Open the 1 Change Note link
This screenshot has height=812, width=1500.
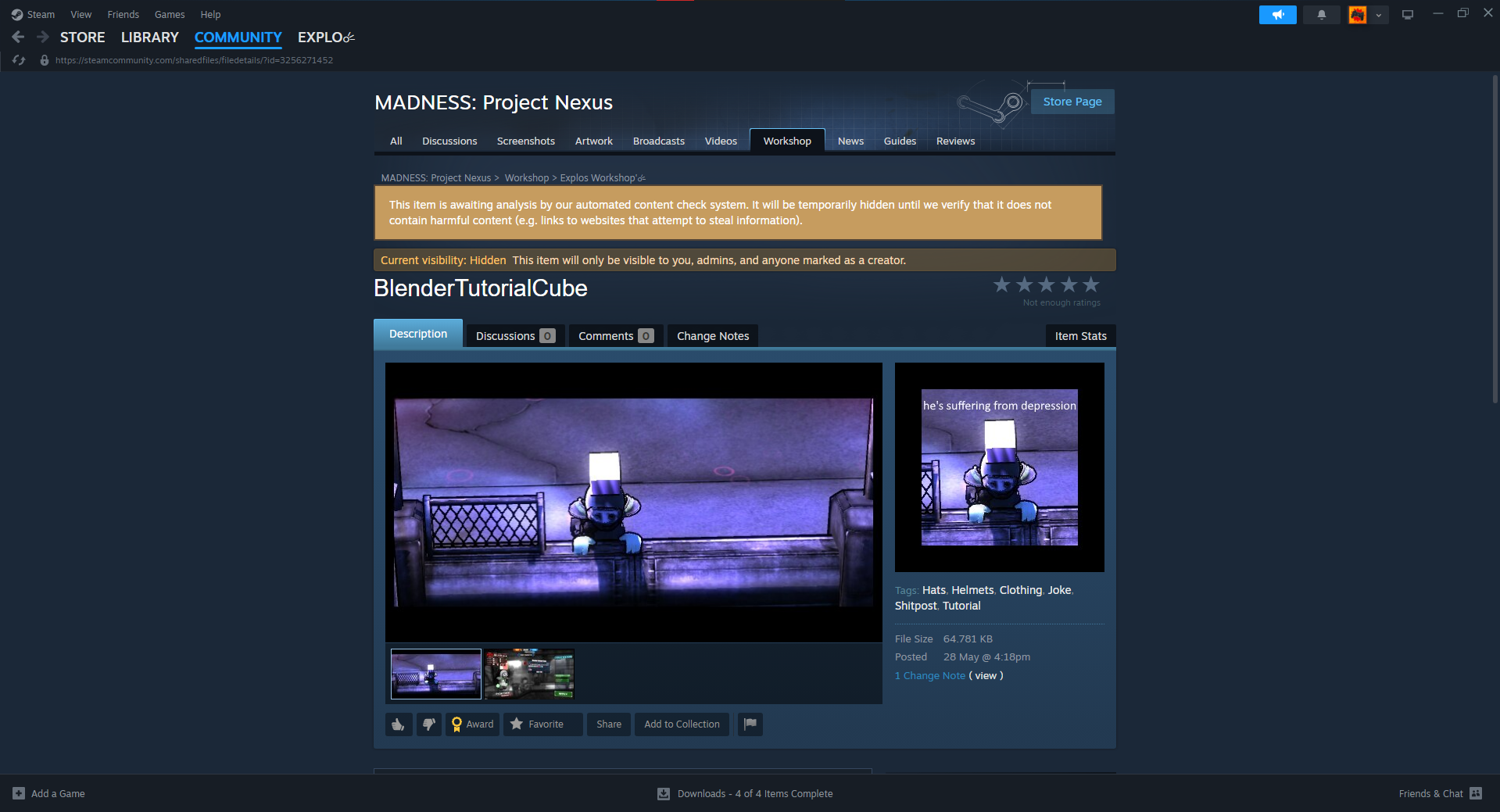tap(930, 676)
